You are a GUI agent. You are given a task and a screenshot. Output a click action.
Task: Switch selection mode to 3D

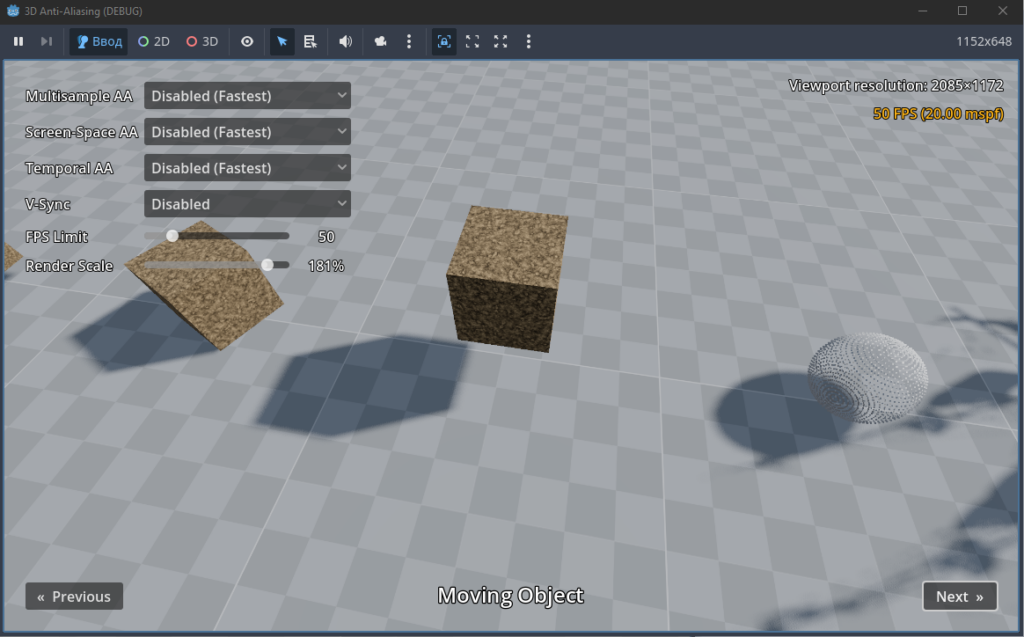click(x=202, y=42)
